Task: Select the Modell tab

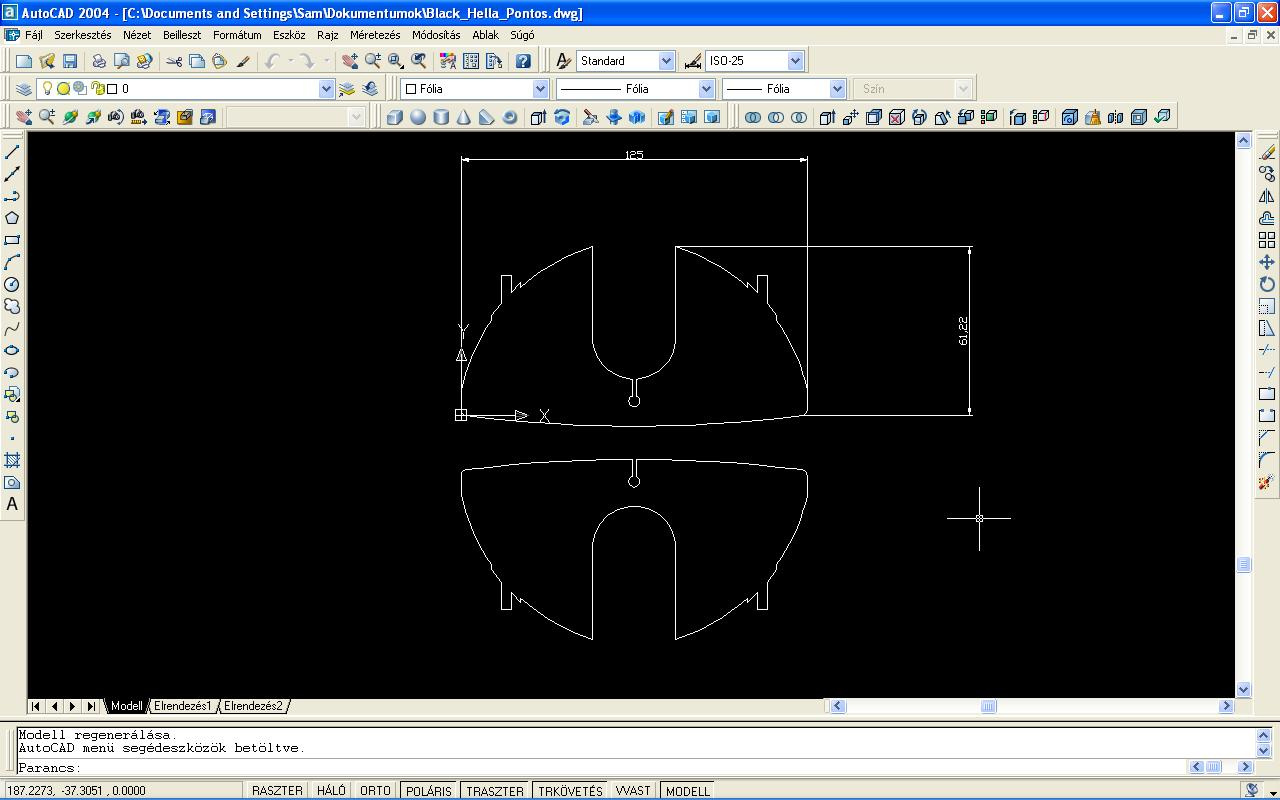Action: pyautogui.click(x=126, y=706)
